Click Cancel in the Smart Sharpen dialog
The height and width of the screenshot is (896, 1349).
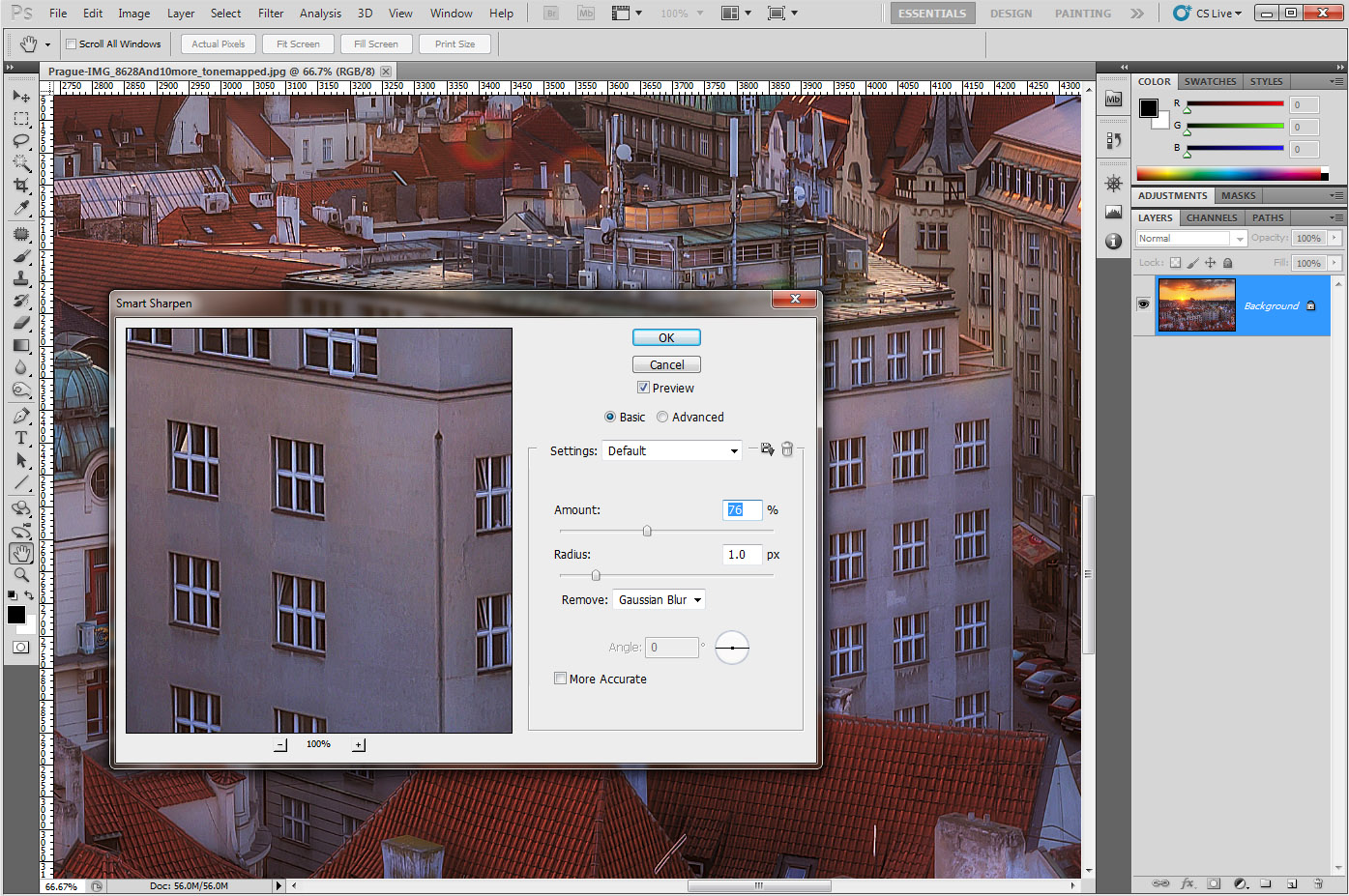point(666,364)
